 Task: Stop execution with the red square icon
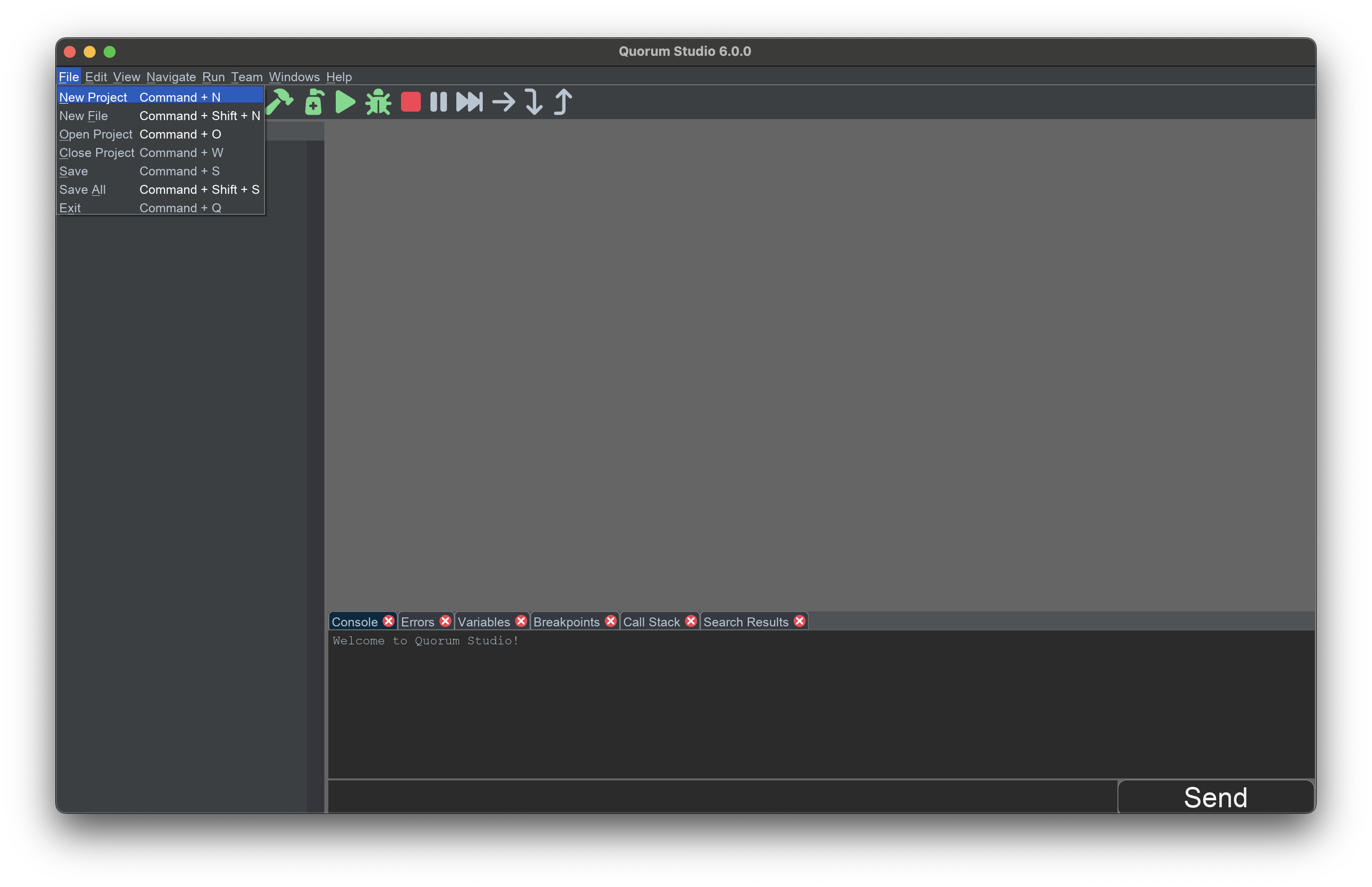[411, 102]
